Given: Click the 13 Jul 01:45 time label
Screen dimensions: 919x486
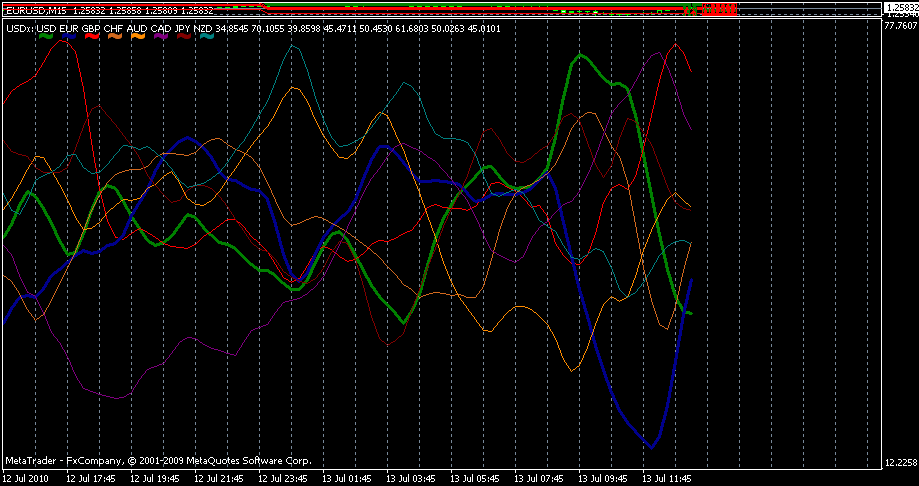Looking at the screenshot, I should tap(347, 478).
